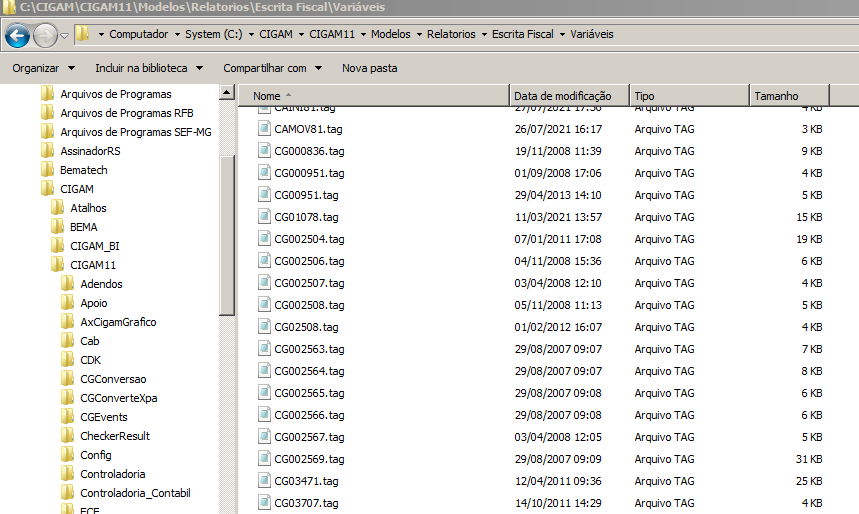Select the CDK folder icon
The height and width of the screenshot is (514, 859).
[68, 359]
